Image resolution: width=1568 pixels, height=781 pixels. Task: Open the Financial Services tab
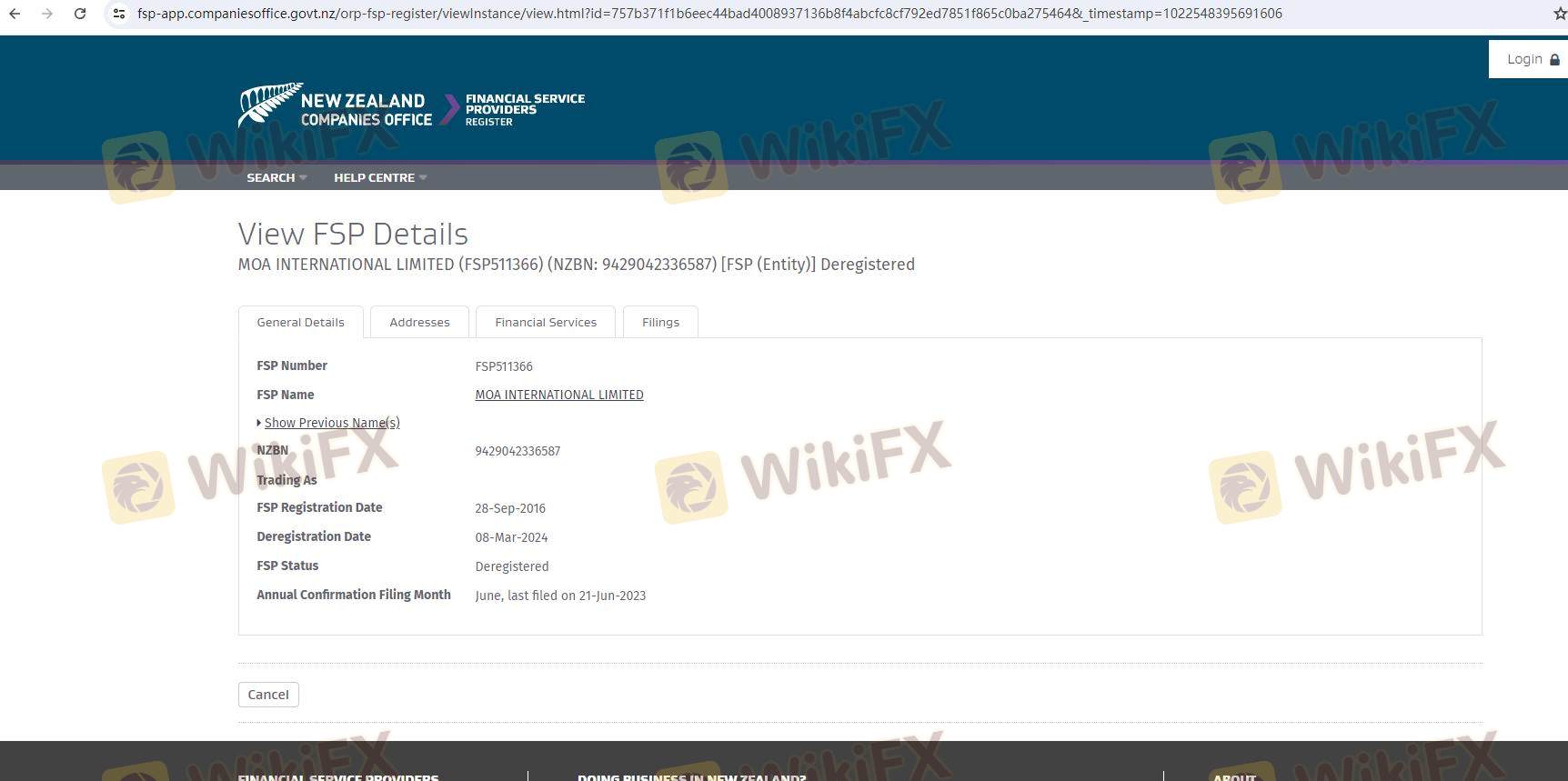[546, 322]
